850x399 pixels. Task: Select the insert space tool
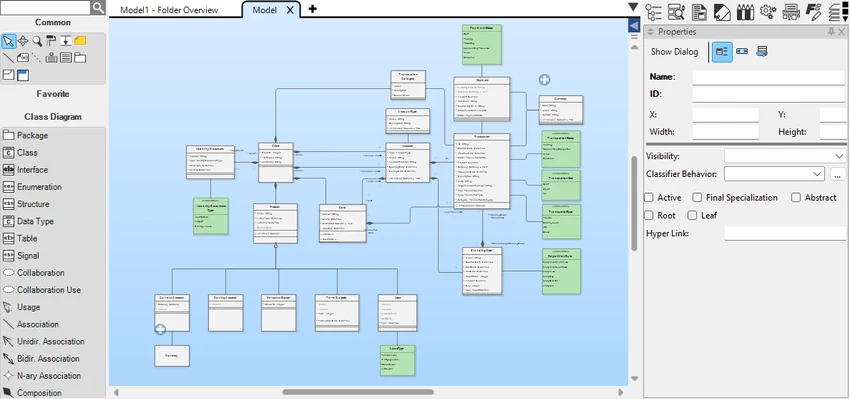[66, 41]
